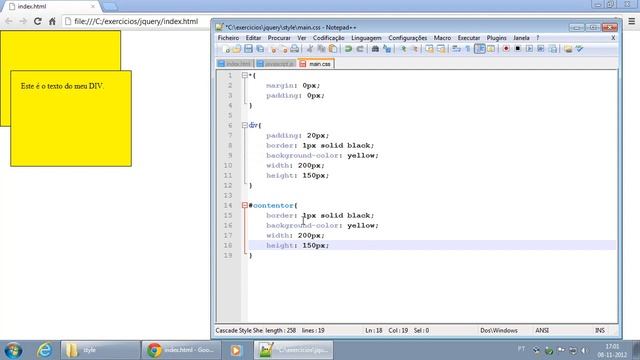Click the Zoom Out toolbar icon

[x=415, y=49]
